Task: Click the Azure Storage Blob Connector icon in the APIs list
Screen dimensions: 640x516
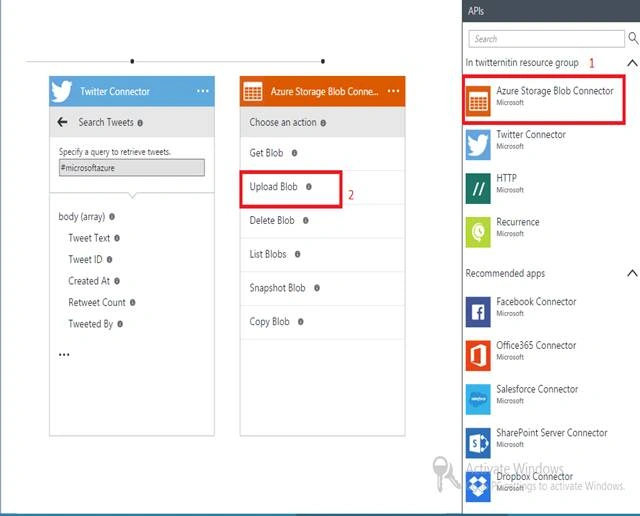Action: (x=478, y=101)
